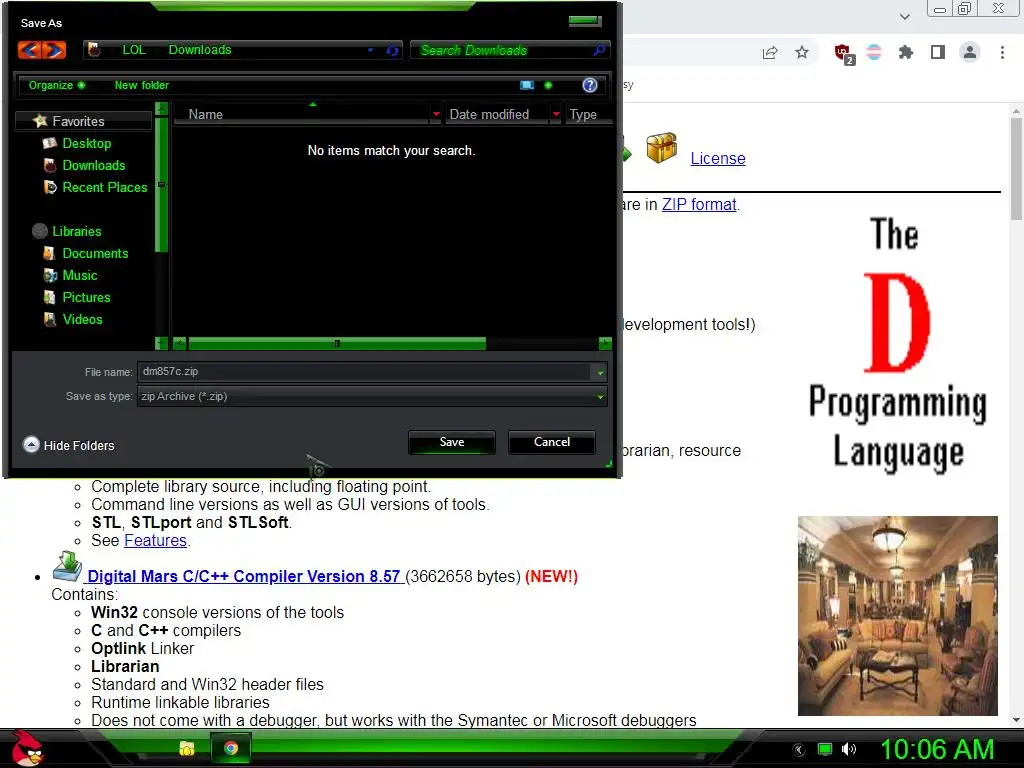The image size is (1024, 768).
Task: Open the file explorer taskbar icon
Action: tap(187, 748)
